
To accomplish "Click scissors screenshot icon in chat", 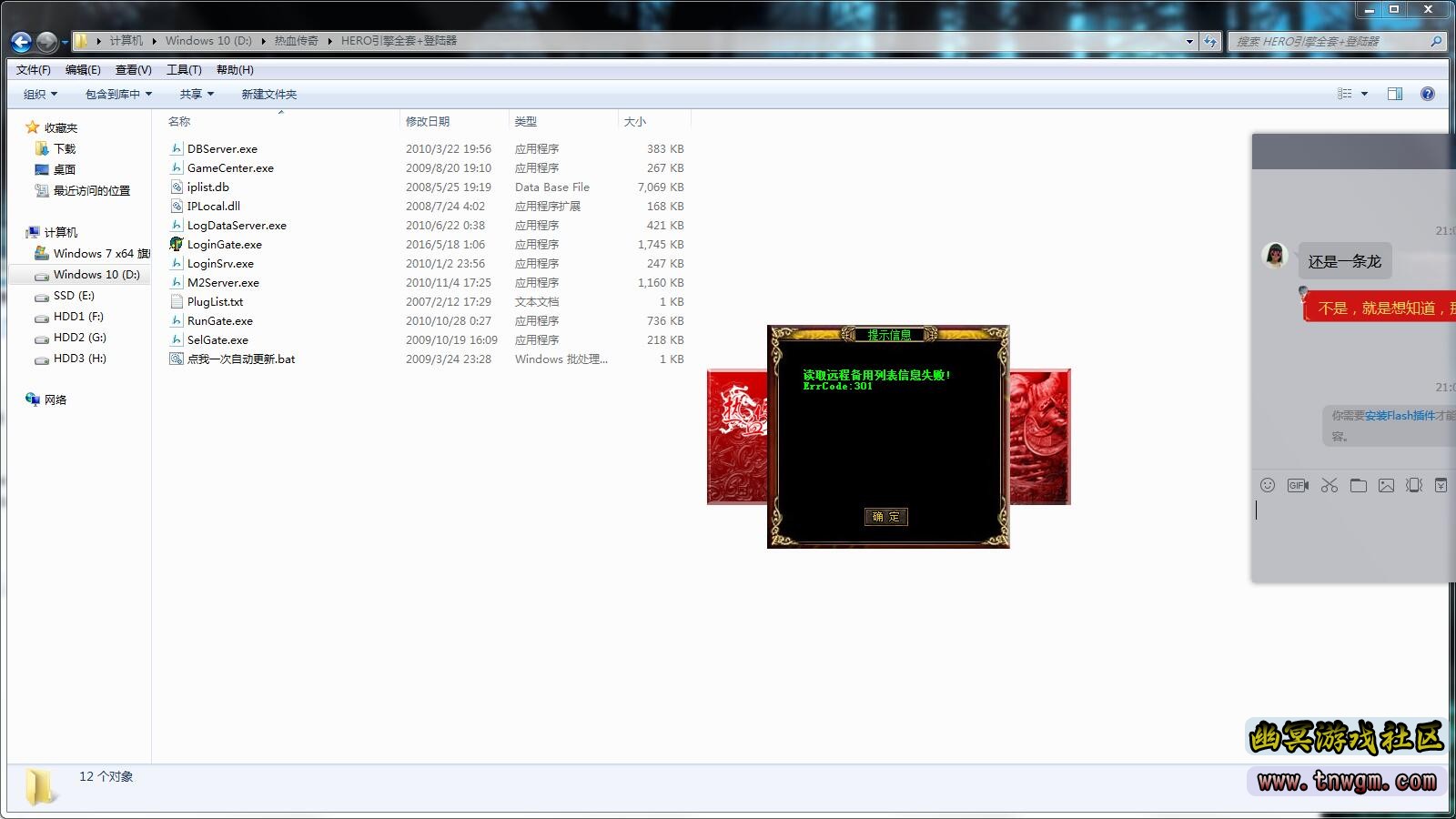I will pyautogui.click(x=1330, y=485).
